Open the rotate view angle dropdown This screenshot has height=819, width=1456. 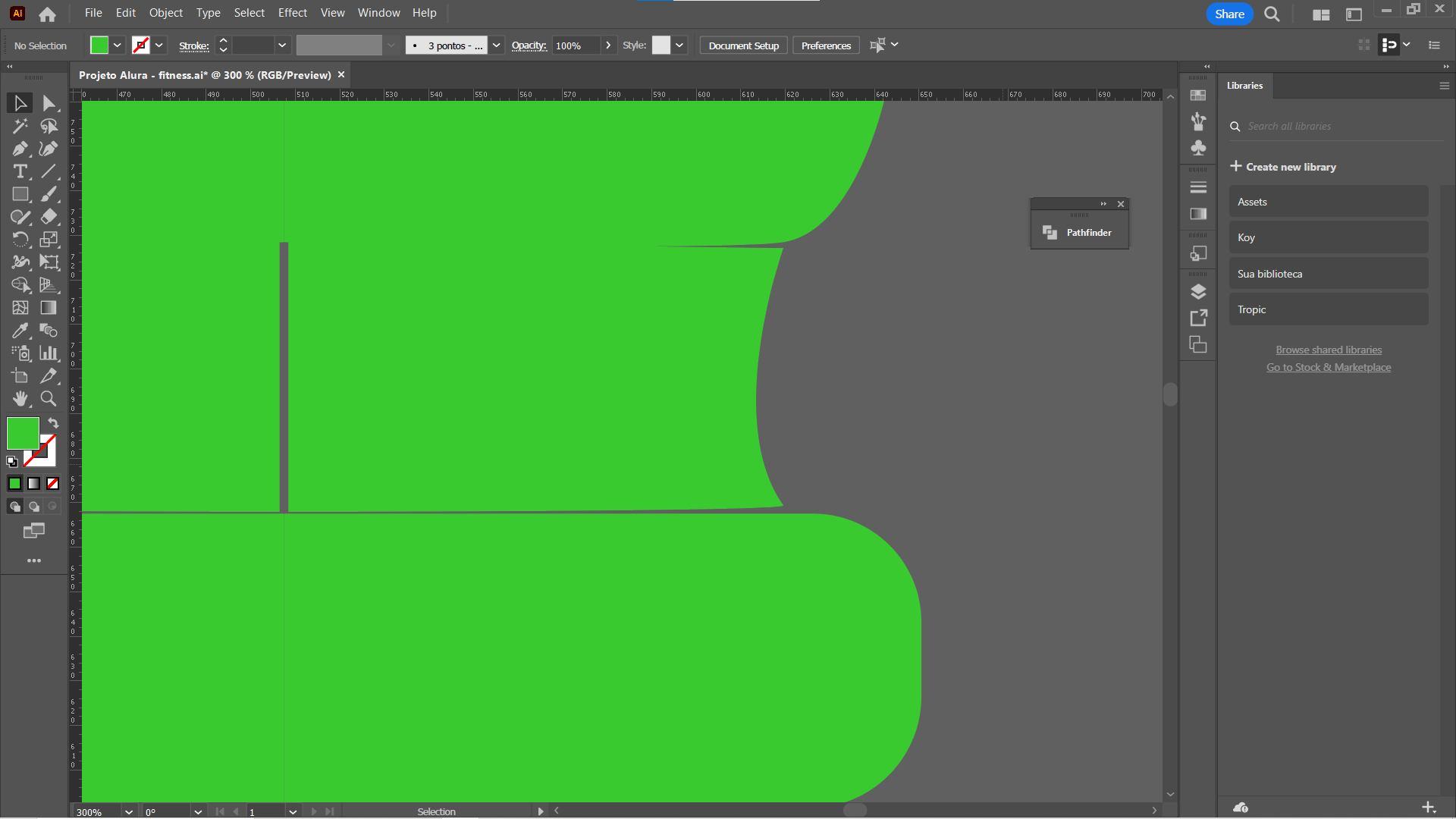[198, 811]
